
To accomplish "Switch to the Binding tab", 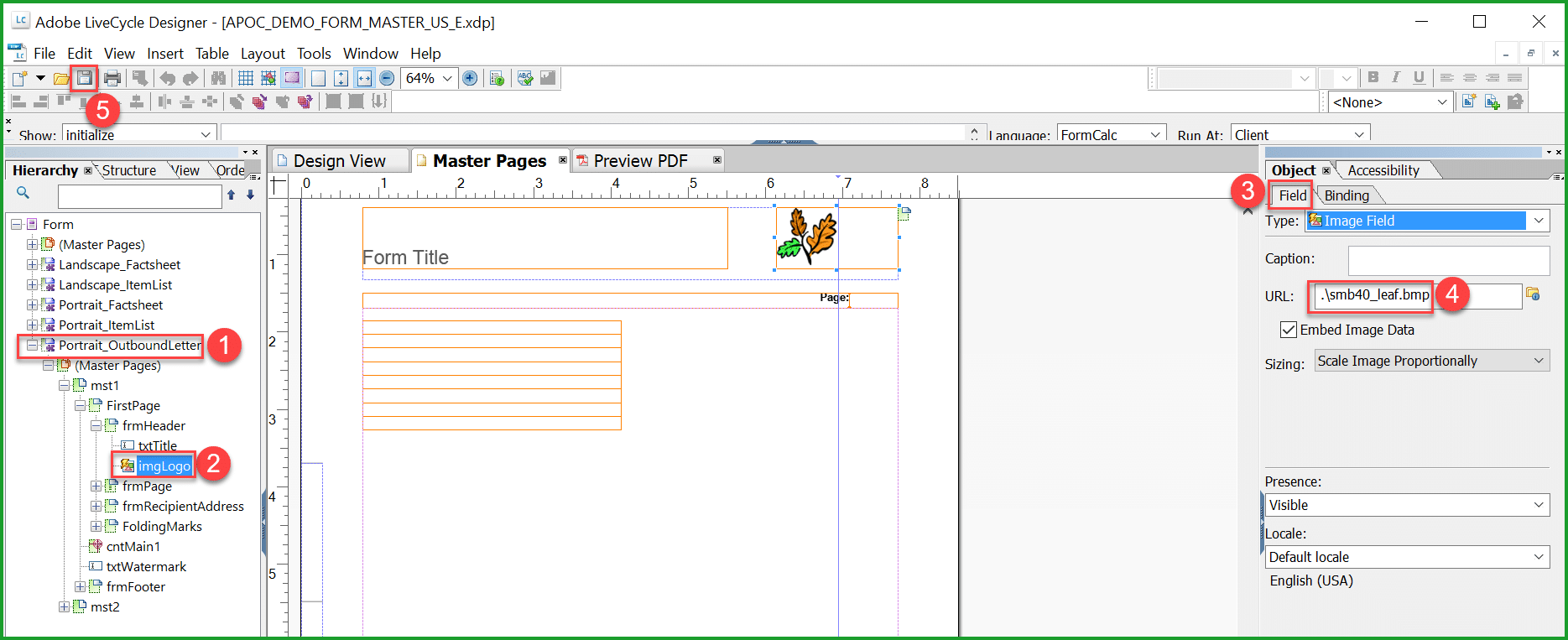I will [1347, 195].
